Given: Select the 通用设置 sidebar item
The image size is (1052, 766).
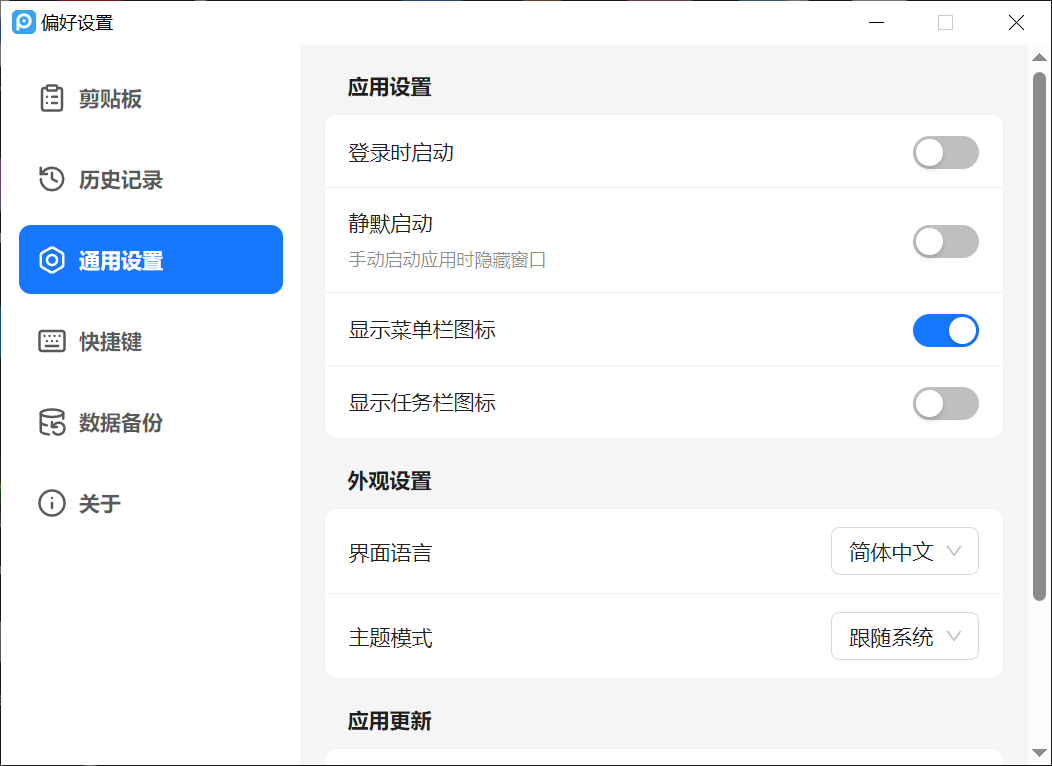Looking at the screenshot, I should pyautogui.click(x=151, y=260).
